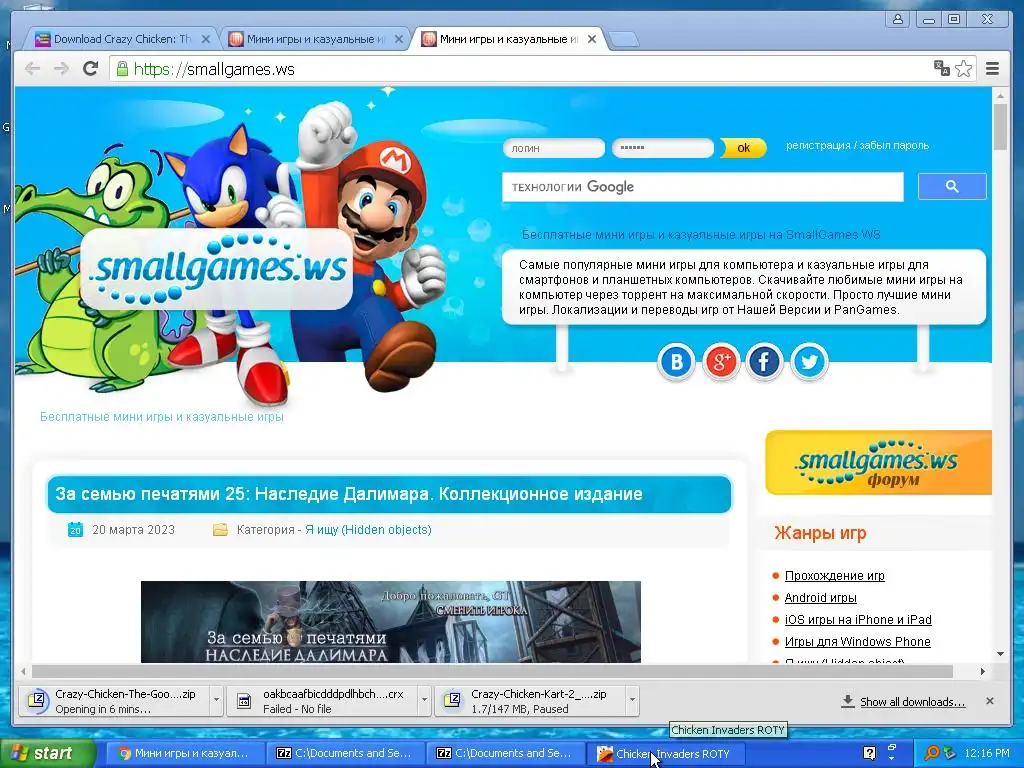
Task: Open the Прохождение игр genre link
Action: point(834,575)
